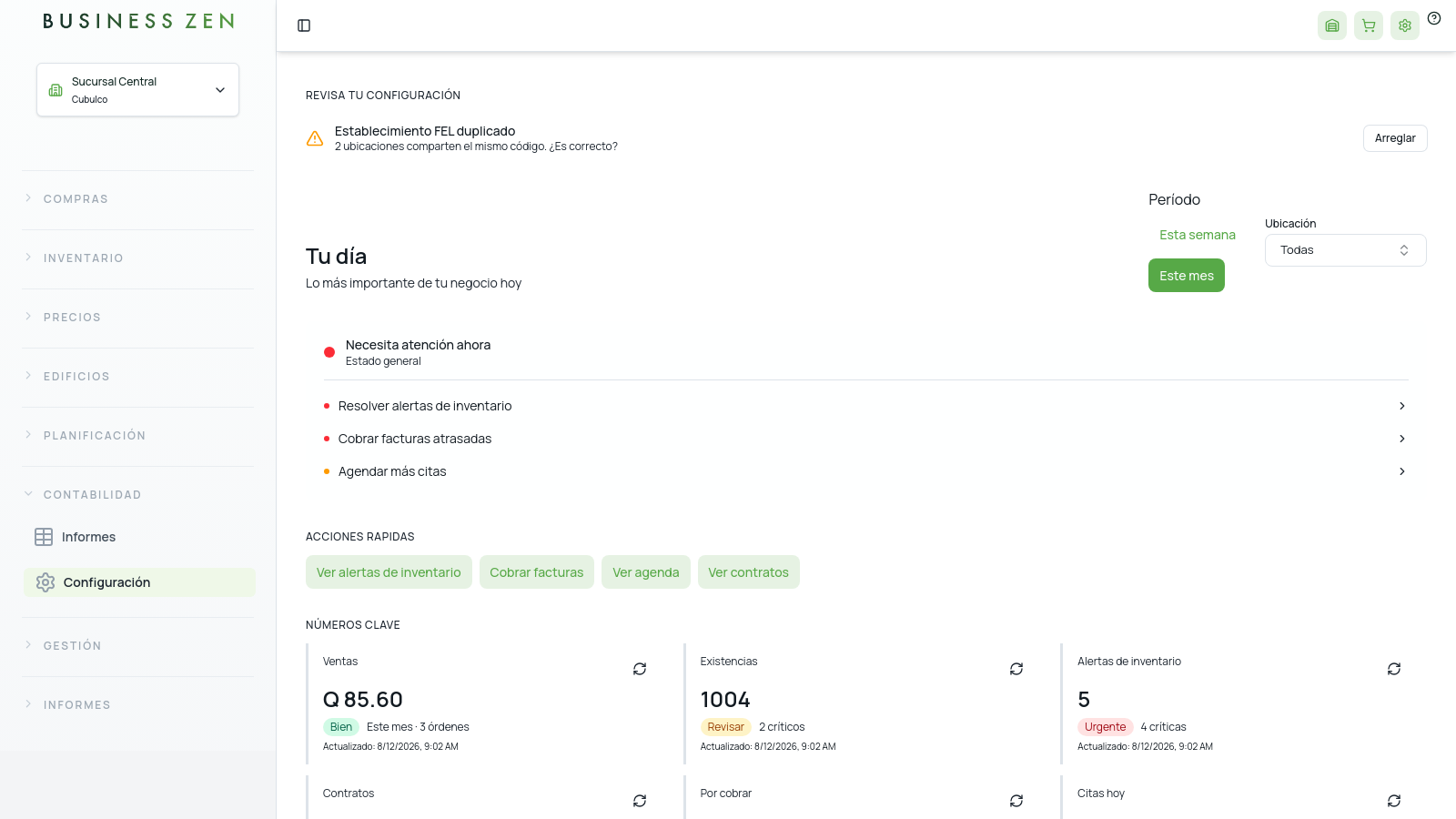Refresh the Ventas card

[640, 669]
